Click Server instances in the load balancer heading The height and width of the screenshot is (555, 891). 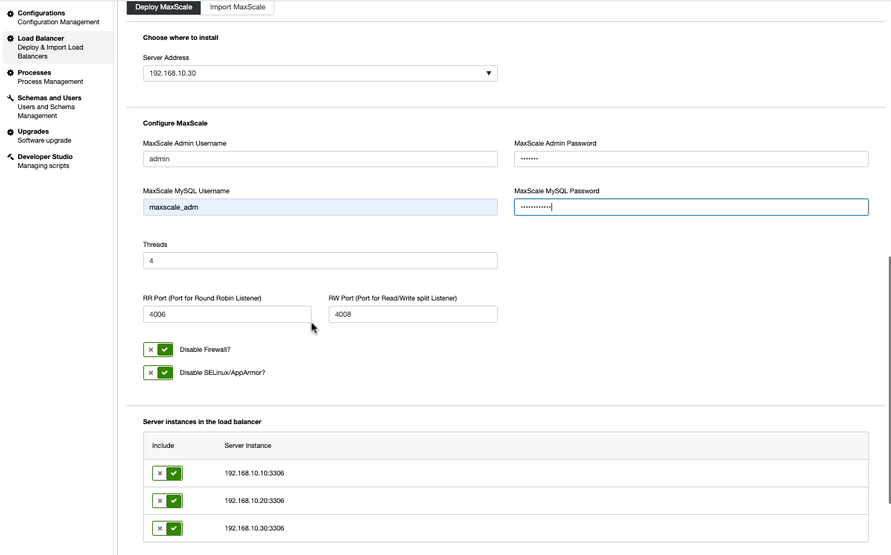[x=202, y=422]
